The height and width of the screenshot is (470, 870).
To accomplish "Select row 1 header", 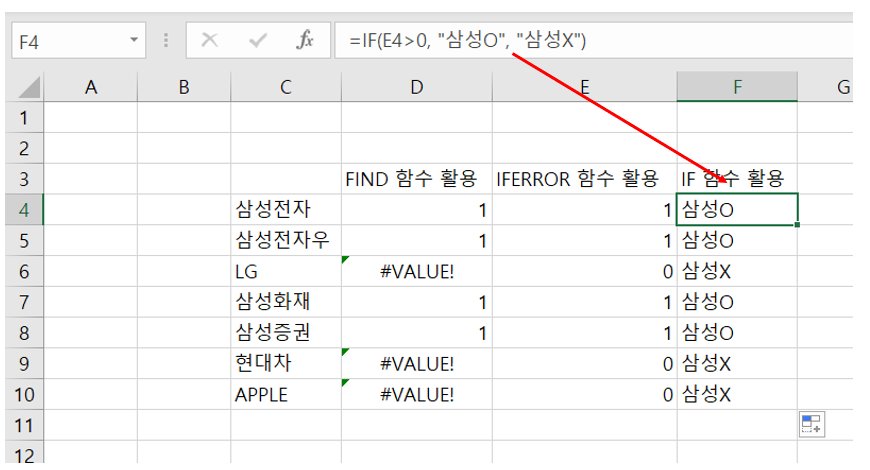I will point(24,118).
